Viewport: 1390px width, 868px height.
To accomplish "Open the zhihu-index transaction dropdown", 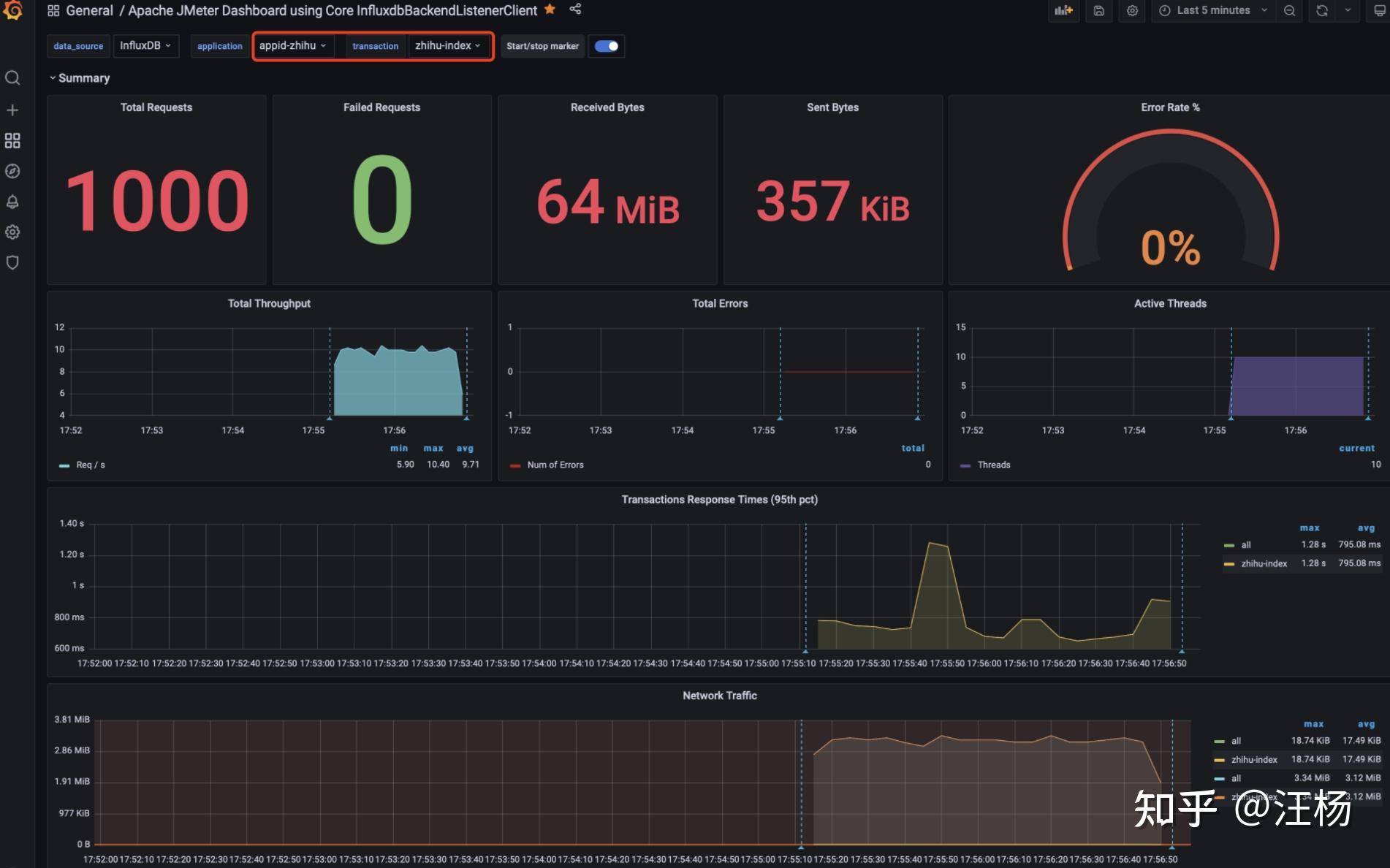I will [x=447, y=45].
